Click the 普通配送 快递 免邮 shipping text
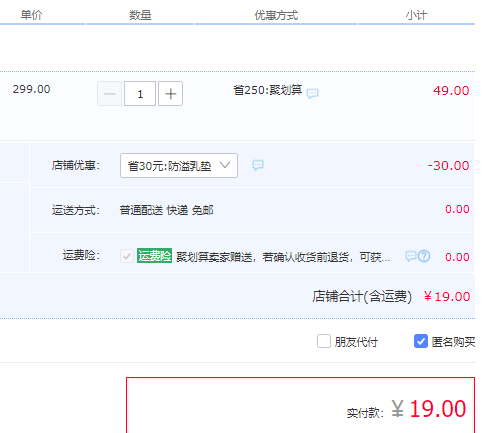The image size is (482, 433). pos(167,210)
